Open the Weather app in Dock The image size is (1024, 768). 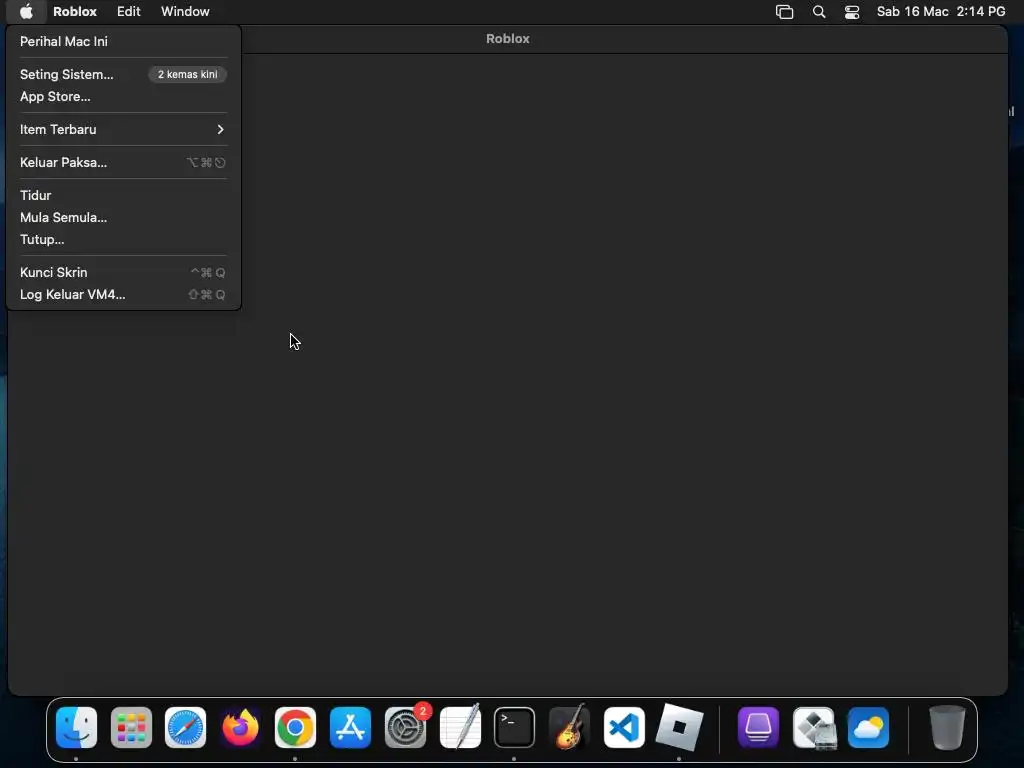(x=869, y=728)
